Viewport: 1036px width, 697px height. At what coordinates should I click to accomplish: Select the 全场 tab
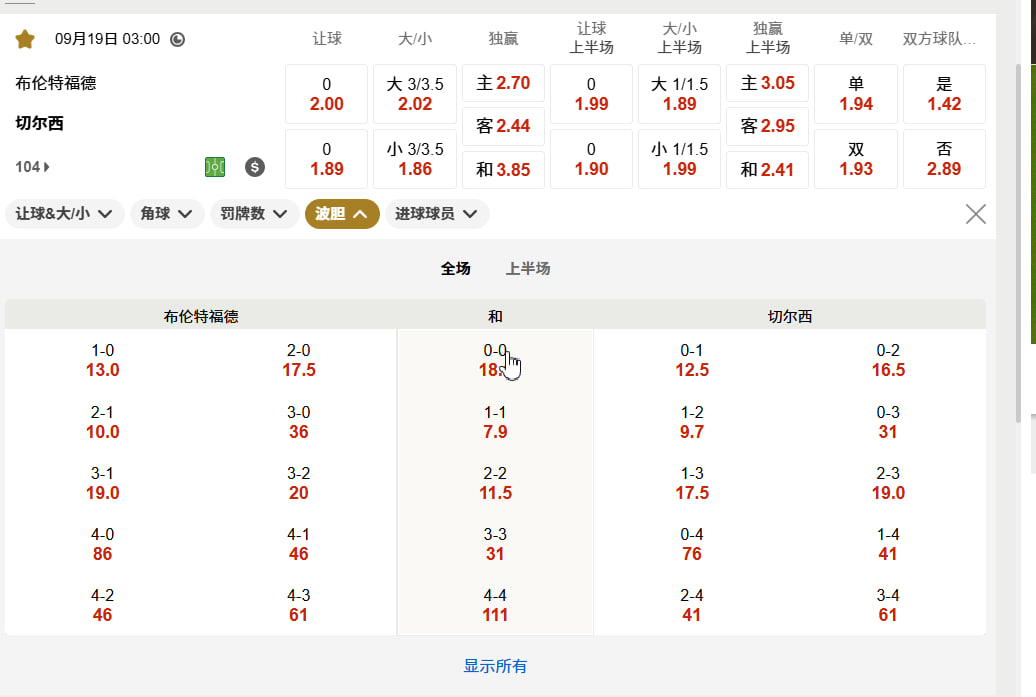click(455, 268)
